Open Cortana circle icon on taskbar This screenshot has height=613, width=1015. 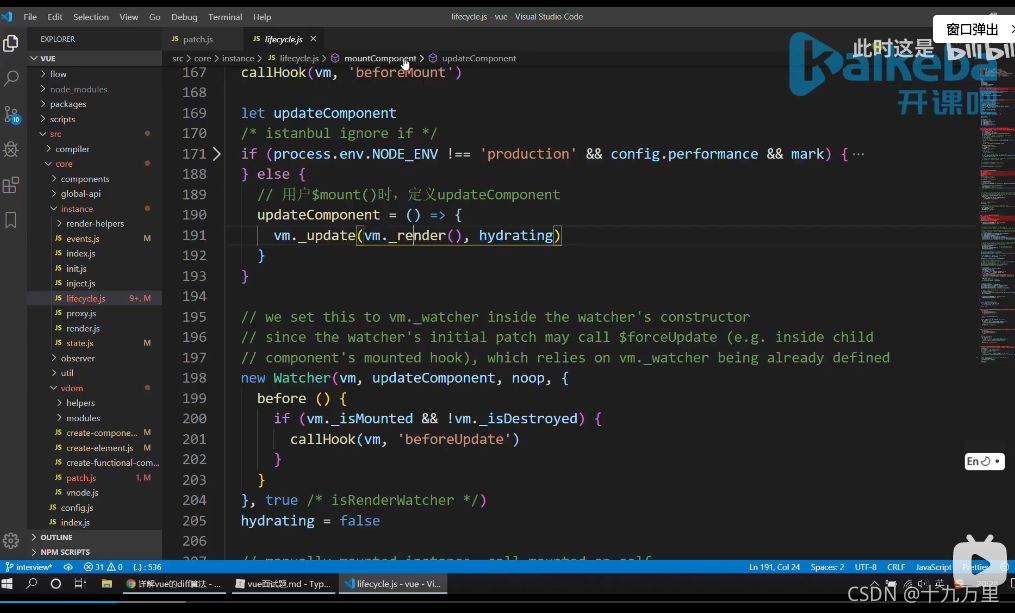click(x=56, y=584)
